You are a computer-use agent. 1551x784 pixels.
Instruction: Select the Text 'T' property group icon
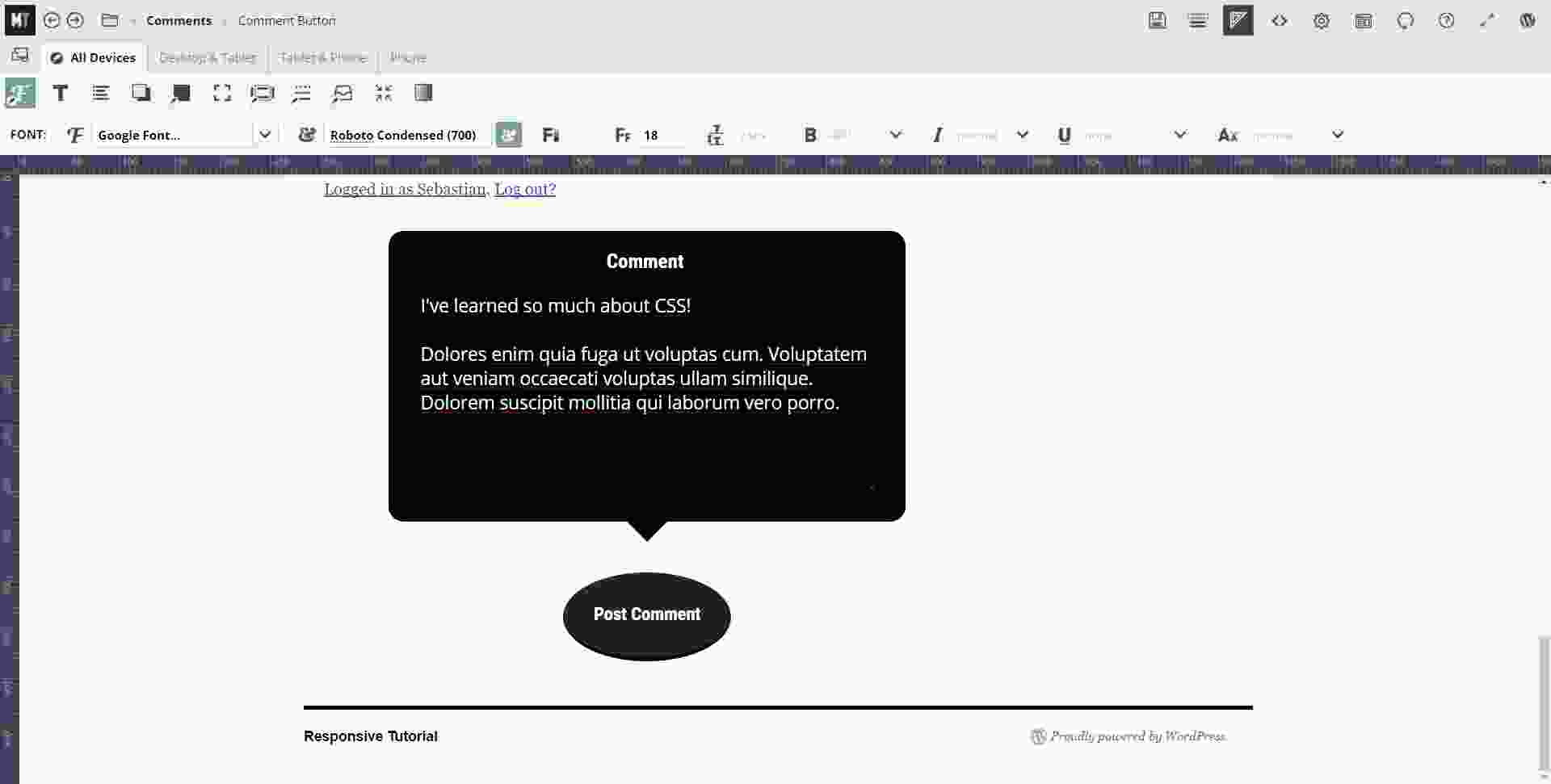click(x=60, y=93)
